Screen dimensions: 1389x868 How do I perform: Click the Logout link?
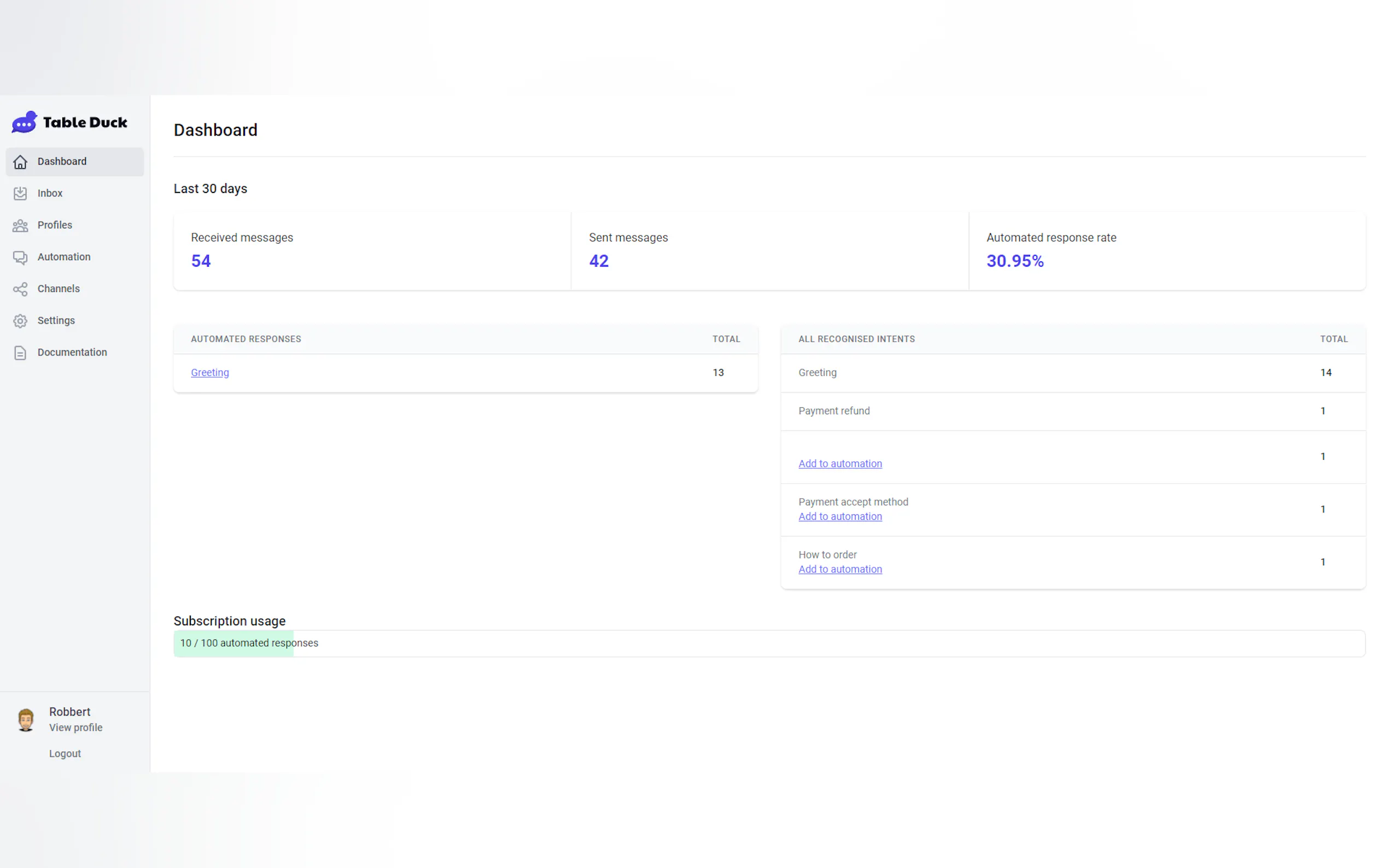(65, 754)
